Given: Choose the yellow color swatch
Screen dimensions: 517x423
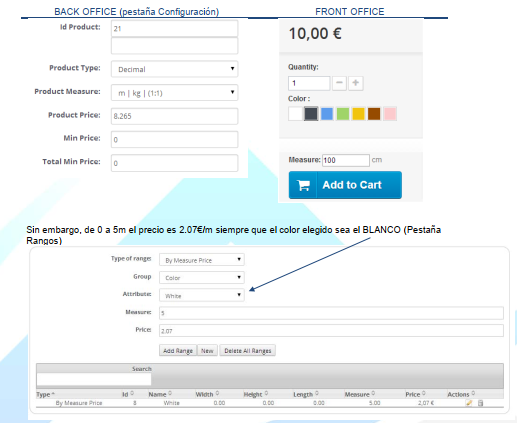Looking at the screenshot, I should point(358,114).
